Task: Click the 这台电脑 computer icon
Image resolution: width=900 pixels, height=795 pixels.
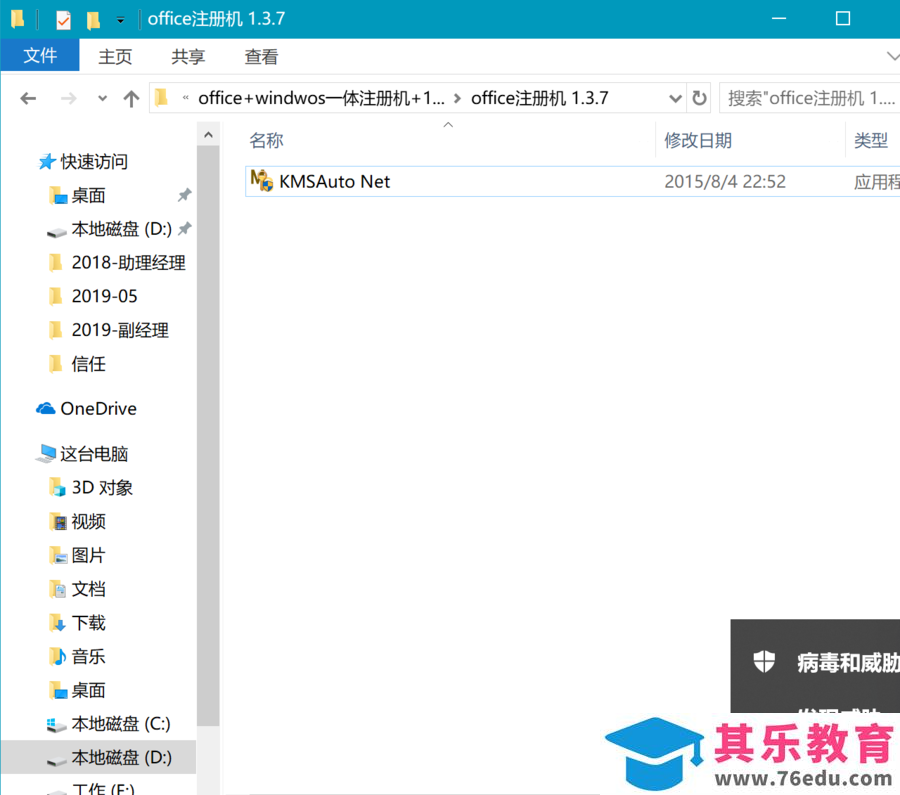Action: [46, 454]
